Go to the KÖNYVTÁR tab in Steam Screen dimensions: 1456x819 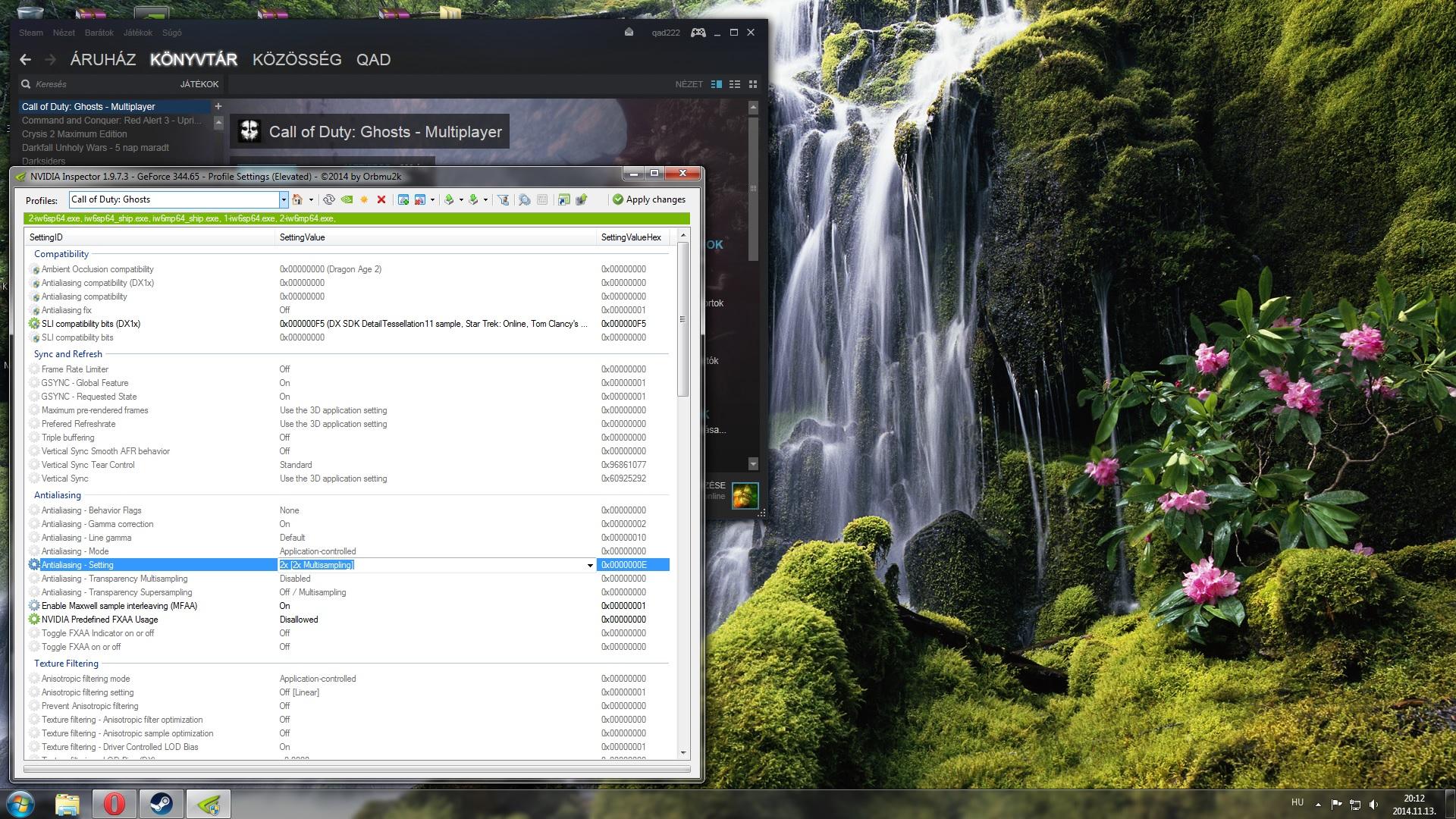(193, 59)
